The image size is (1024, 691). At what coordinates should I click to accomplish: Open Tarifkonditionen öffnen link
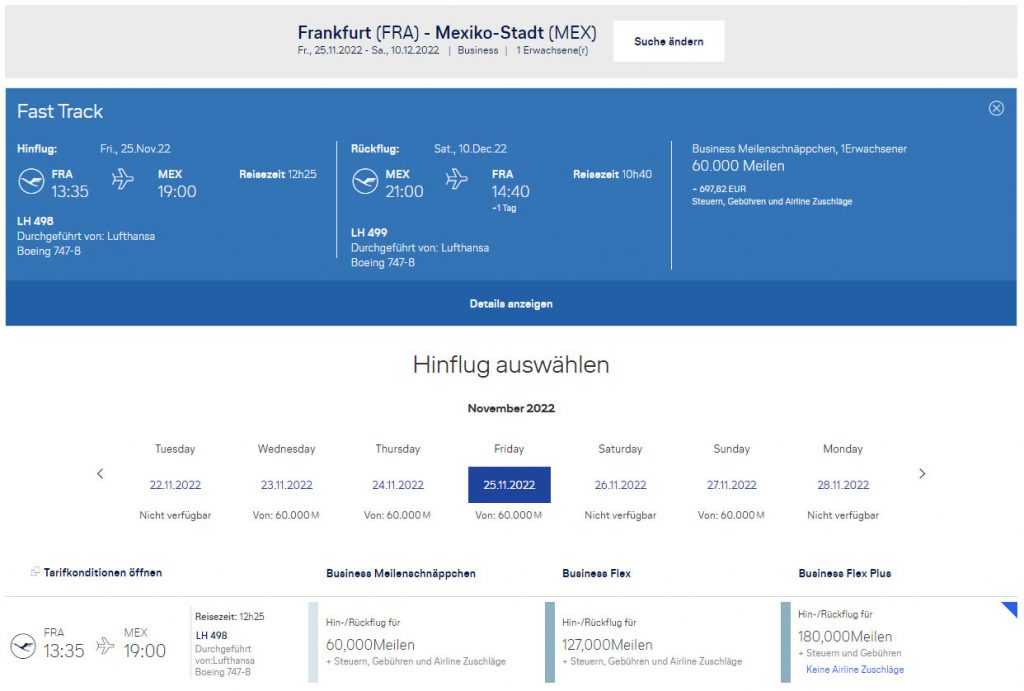(x=103, y=573)
